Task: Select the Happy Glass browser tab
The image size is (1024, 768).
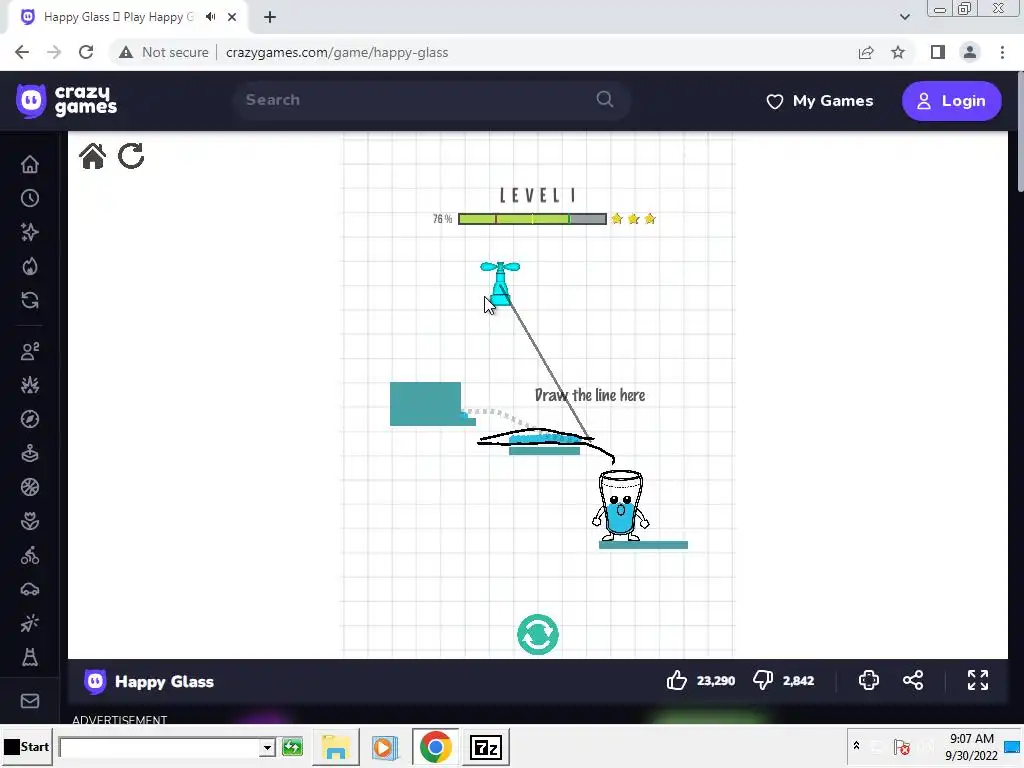Action: pos(127,17)
